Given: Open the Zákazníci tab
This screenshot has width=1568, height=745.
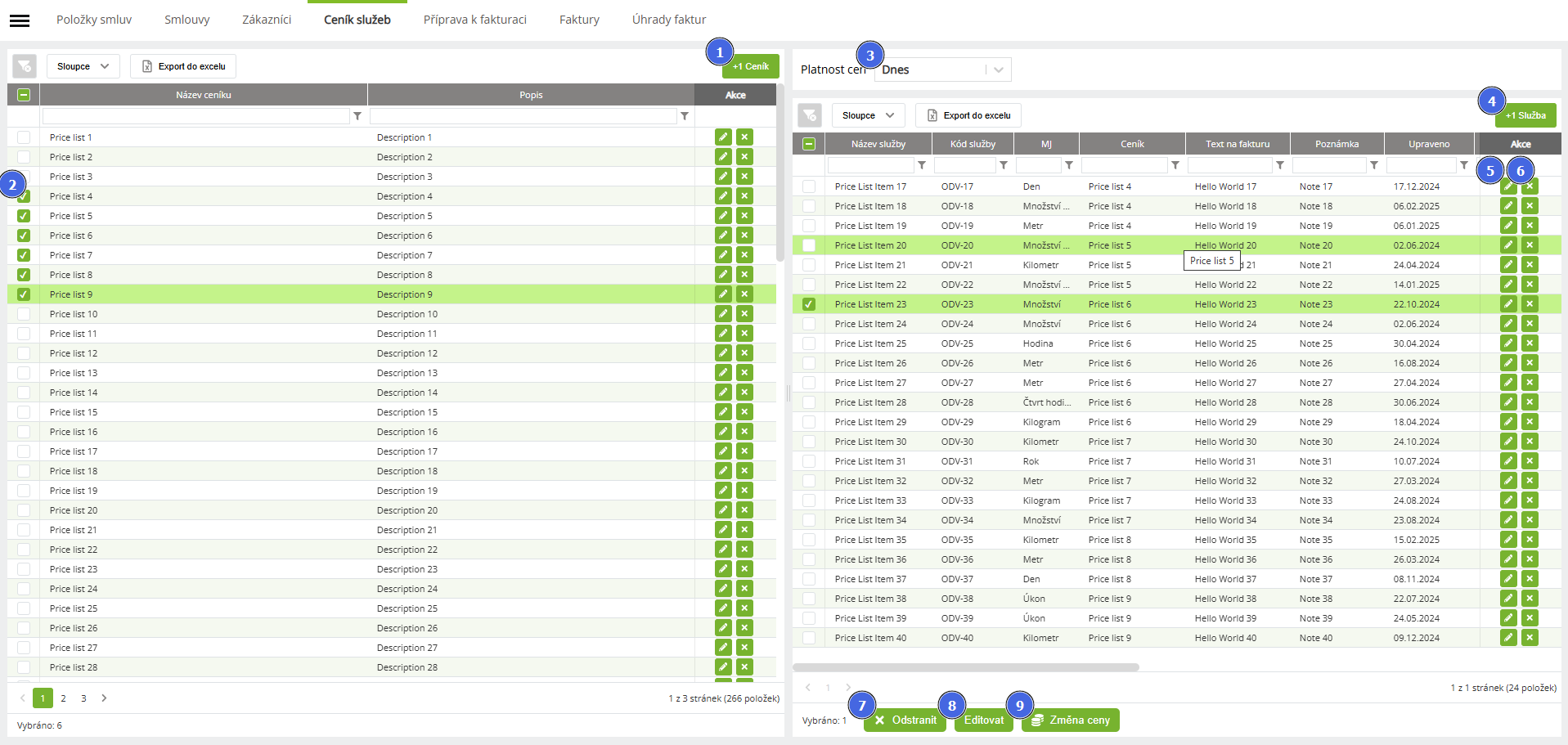Looking at the screenshot, I should 267,20.
